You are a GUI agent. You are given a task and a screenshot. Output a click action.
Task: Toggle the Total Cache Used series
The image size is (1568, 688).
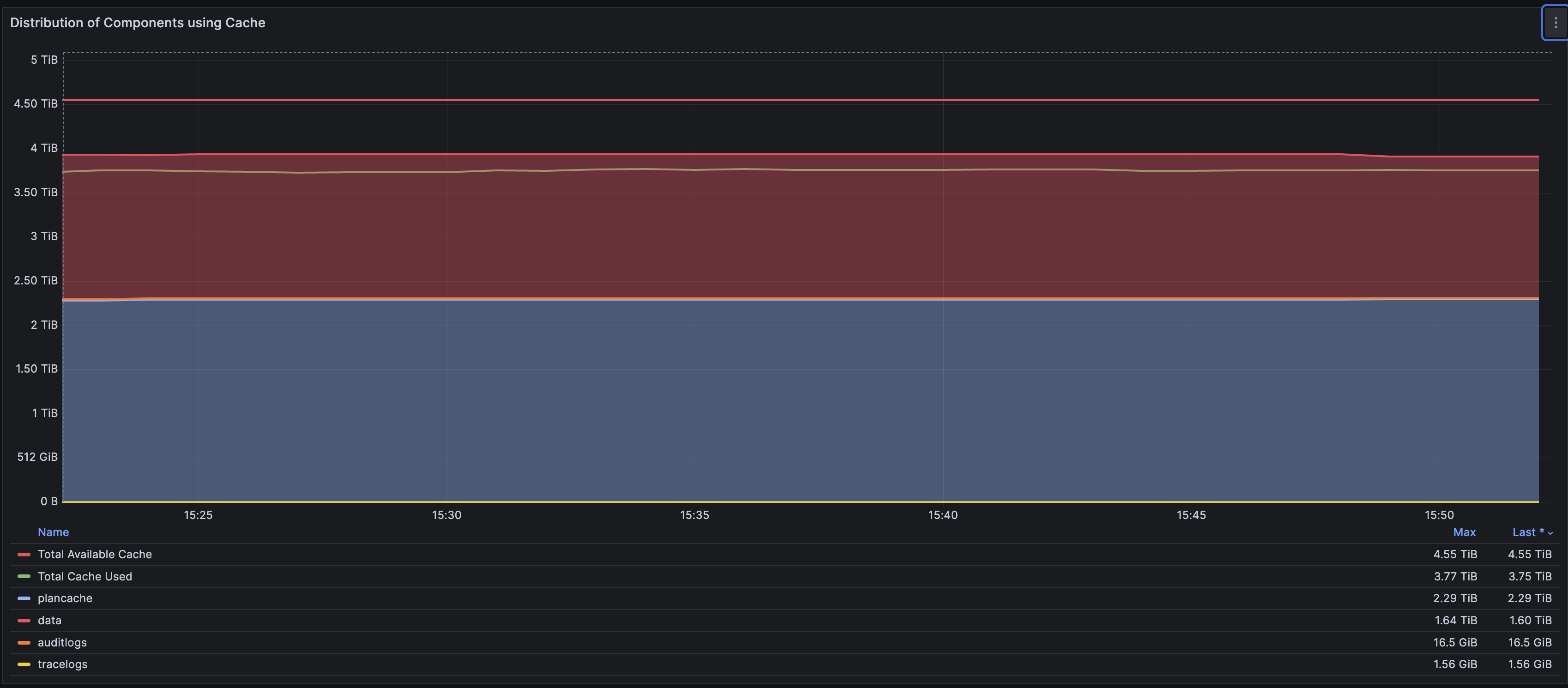[84, 576]
